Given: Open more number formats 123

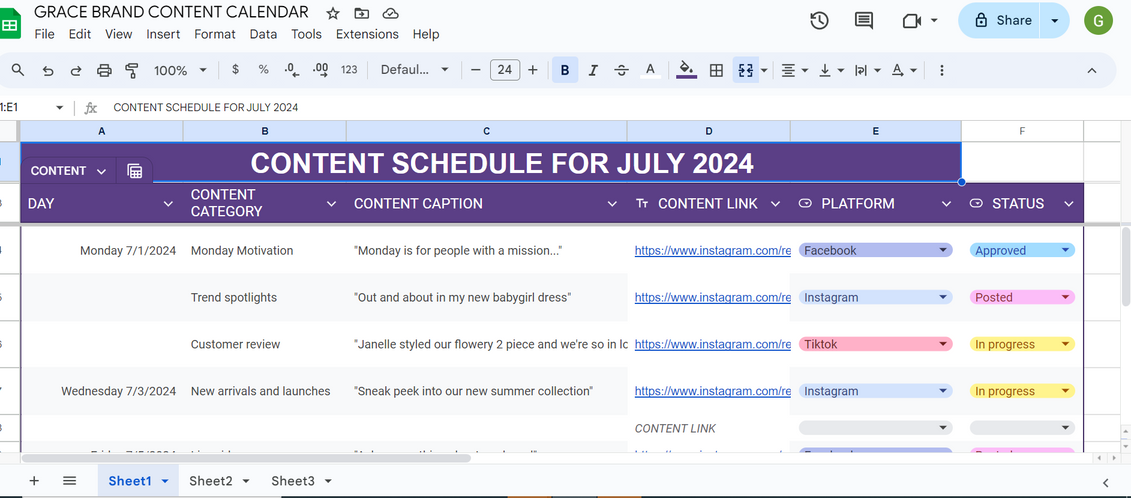Looking at the screenshot, I should [x=349, y=70].
